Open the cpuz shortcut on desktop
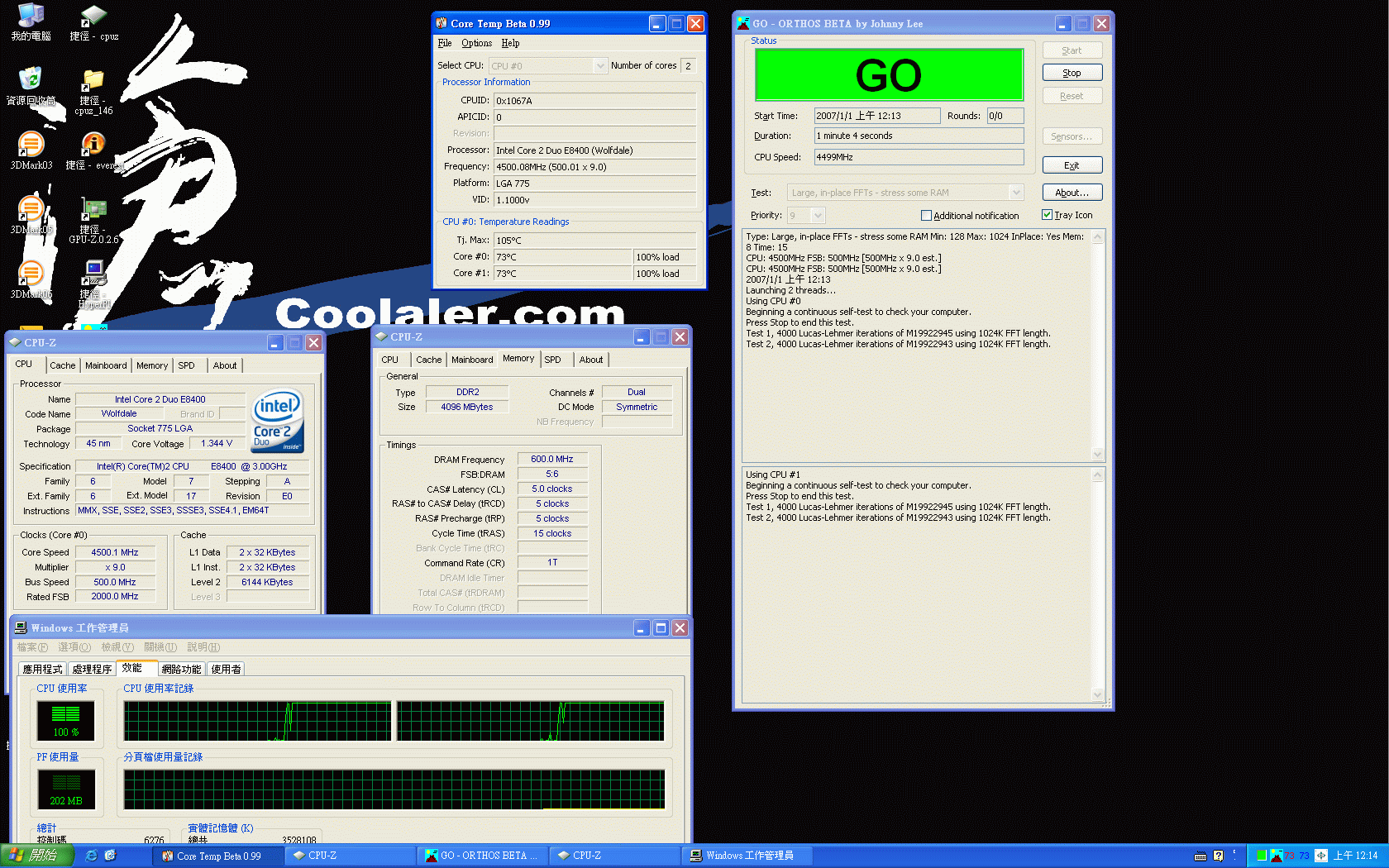The image size is (1389, 868). pyautogui.click(x=93, y=21)
